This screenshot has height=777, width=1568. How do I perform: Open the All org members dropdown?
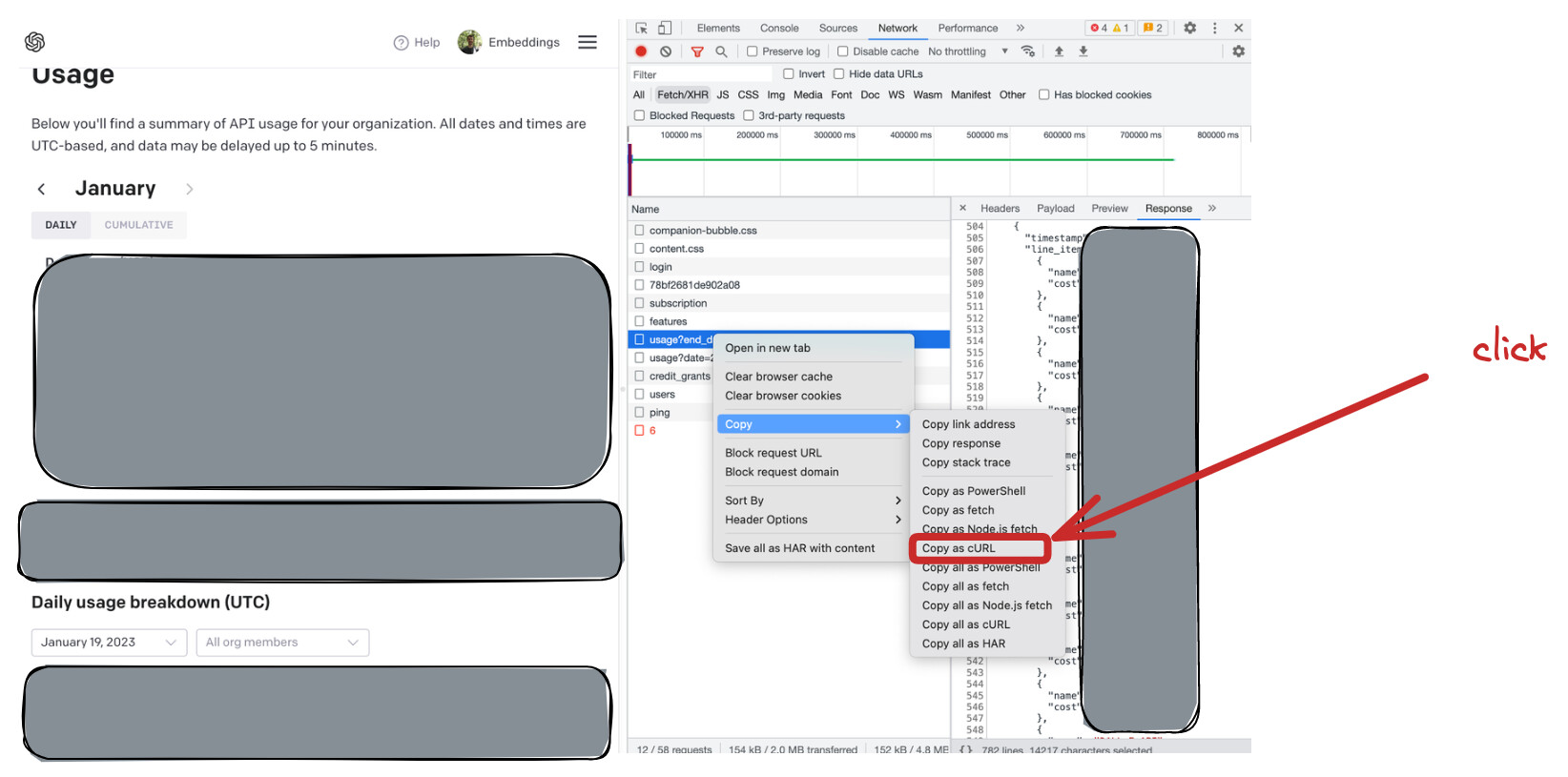pos(281,643)
